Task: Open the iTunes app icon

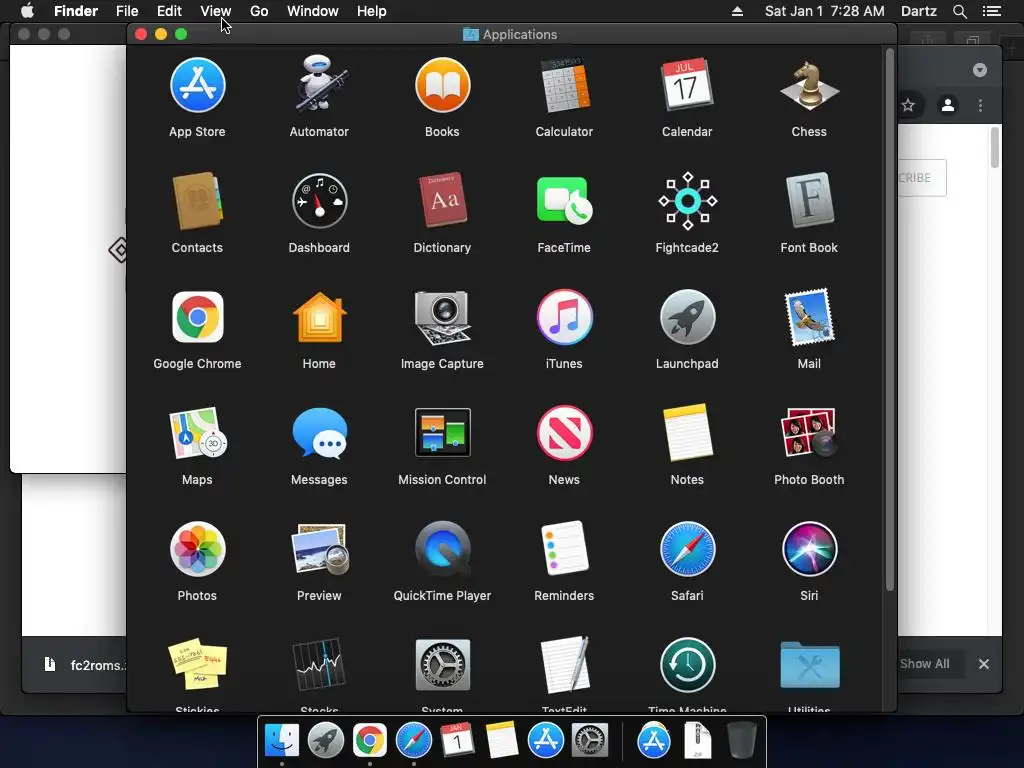Action: click(564, 317)
